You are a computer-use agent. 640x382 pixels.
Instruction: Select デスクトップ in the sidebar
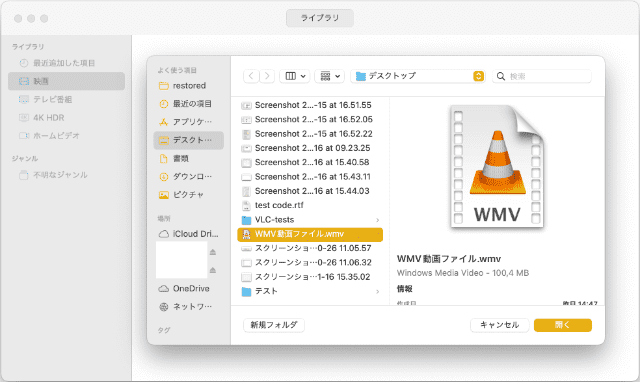(189, 140)
